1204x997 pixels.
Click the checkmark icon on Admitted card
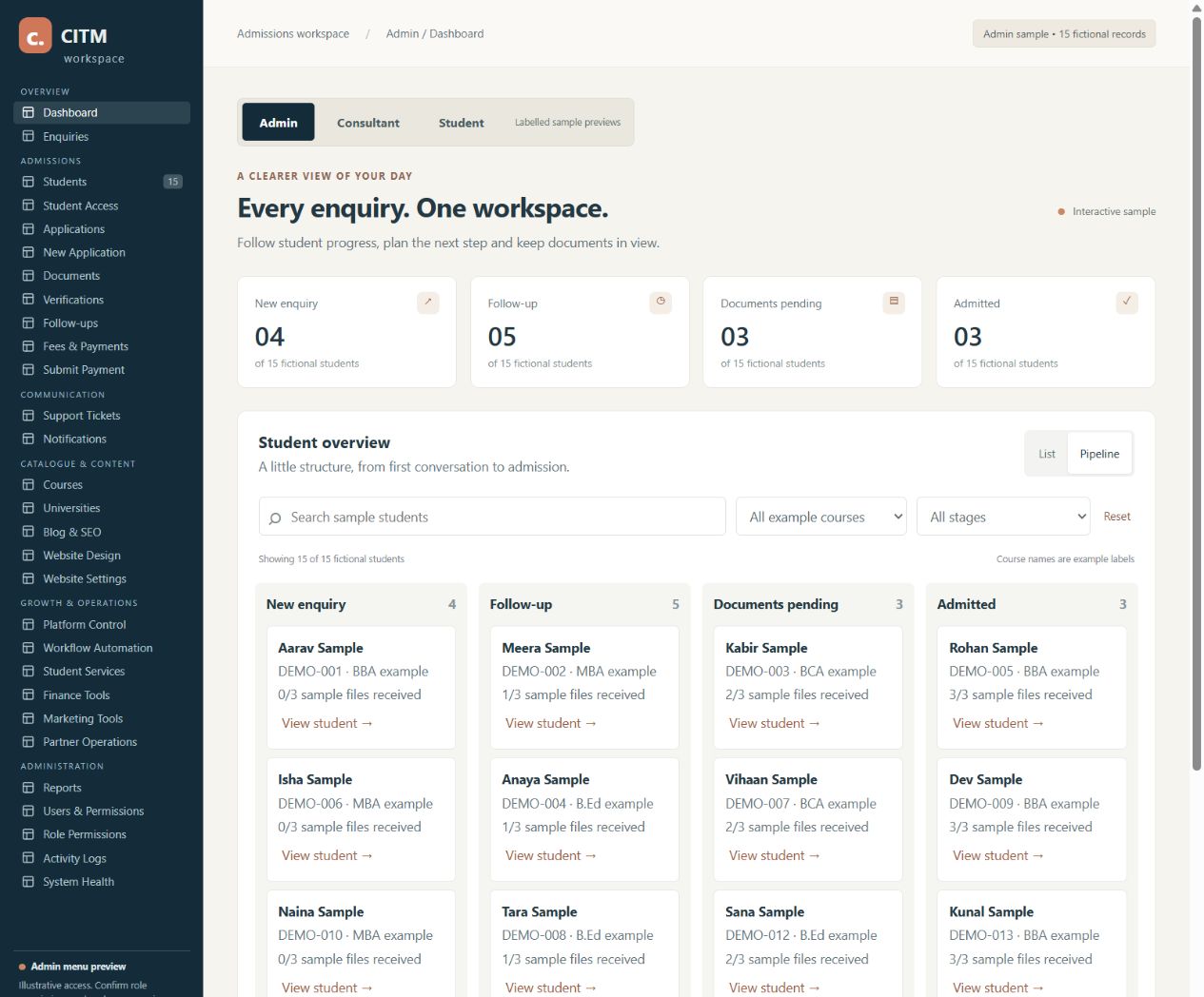1127,303
